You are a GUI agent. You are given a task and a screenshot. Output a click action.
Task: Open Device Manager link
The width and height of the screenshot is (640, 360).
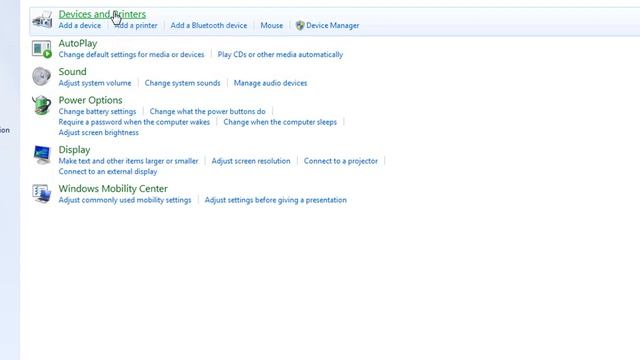point(333,25)
